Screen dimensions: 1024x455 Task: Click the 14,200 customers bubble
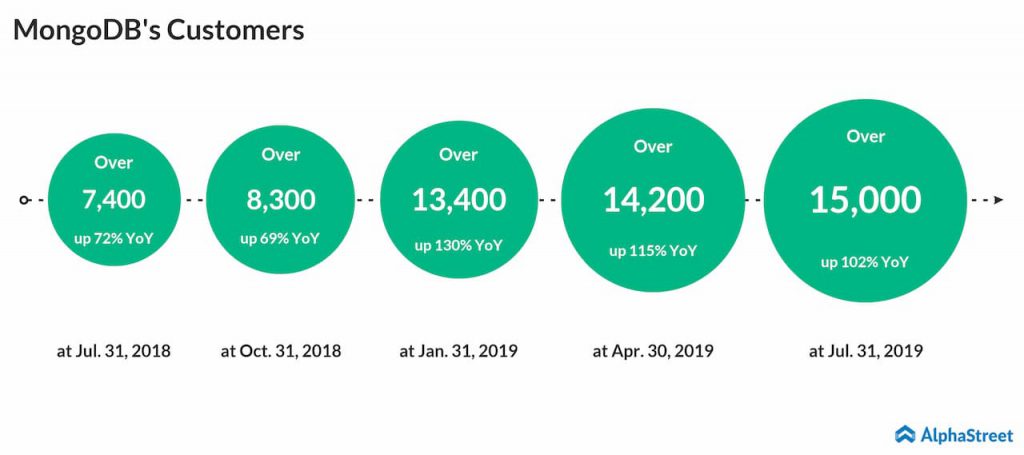click(653, 199)
